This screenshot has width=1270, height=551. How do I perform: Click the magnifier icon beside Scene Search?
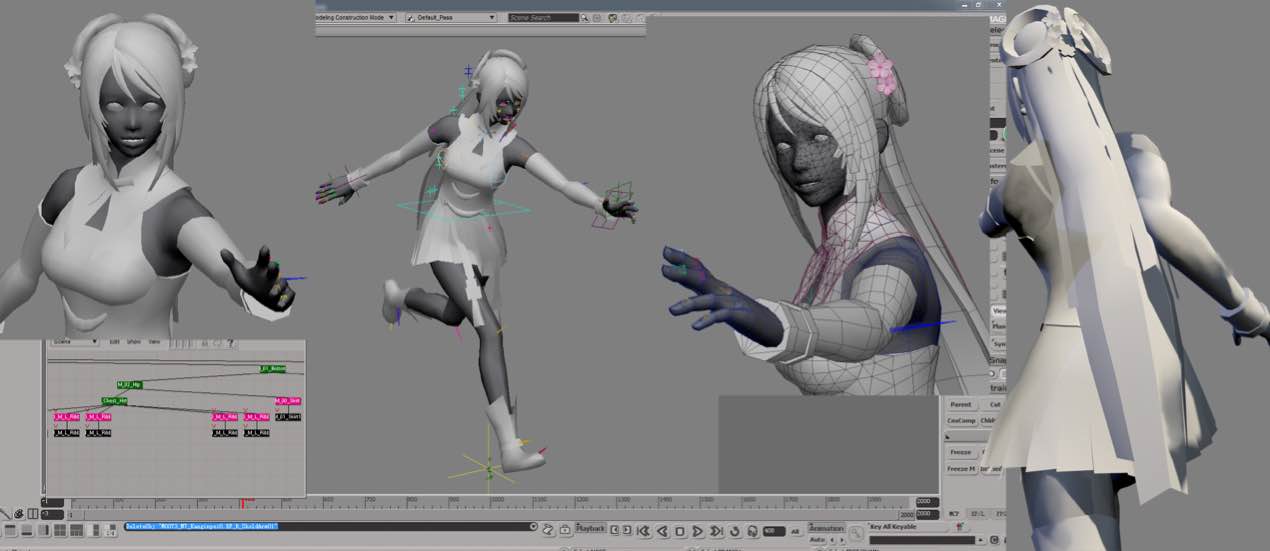584,17
